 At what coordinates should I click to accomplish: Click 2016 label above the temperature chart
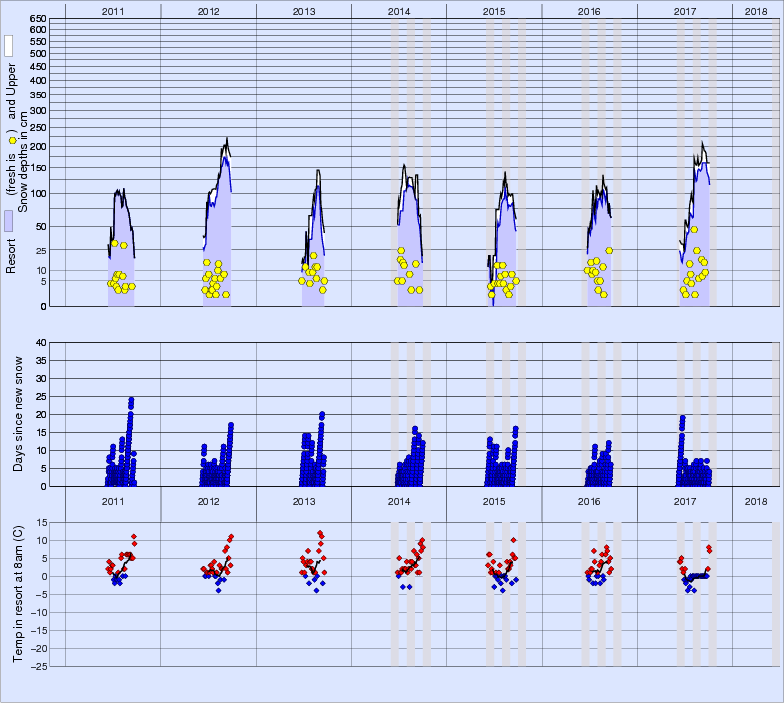[589, 501]
